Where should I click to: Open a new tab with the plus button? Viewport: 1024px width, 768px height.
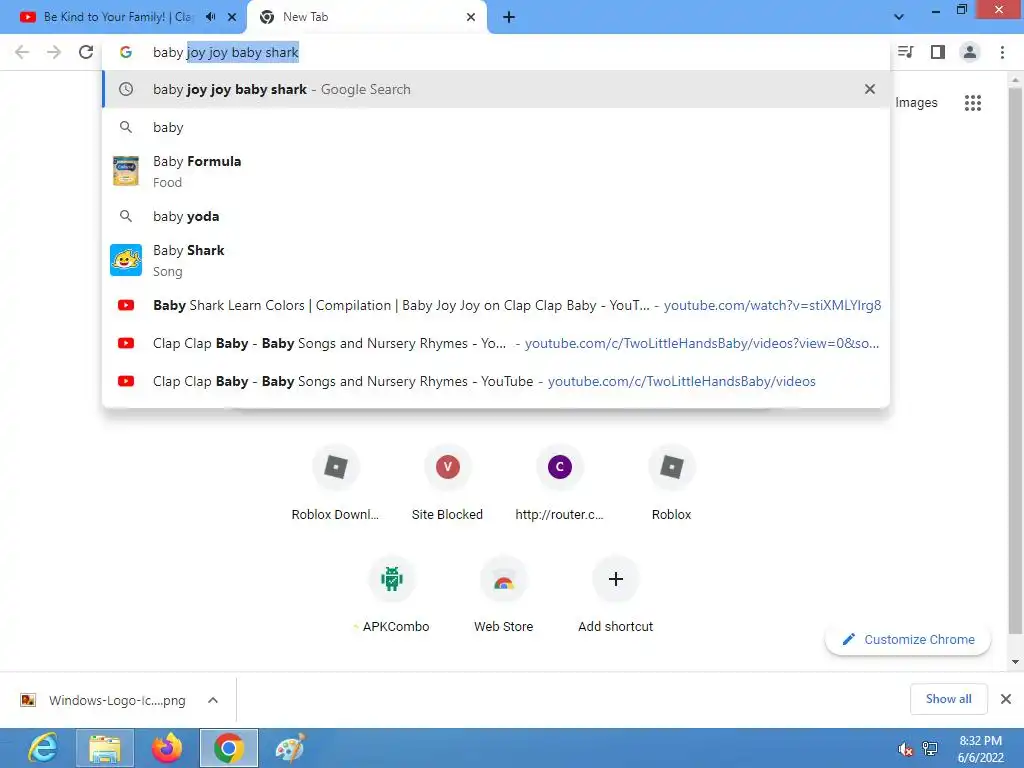pos(509,17)
